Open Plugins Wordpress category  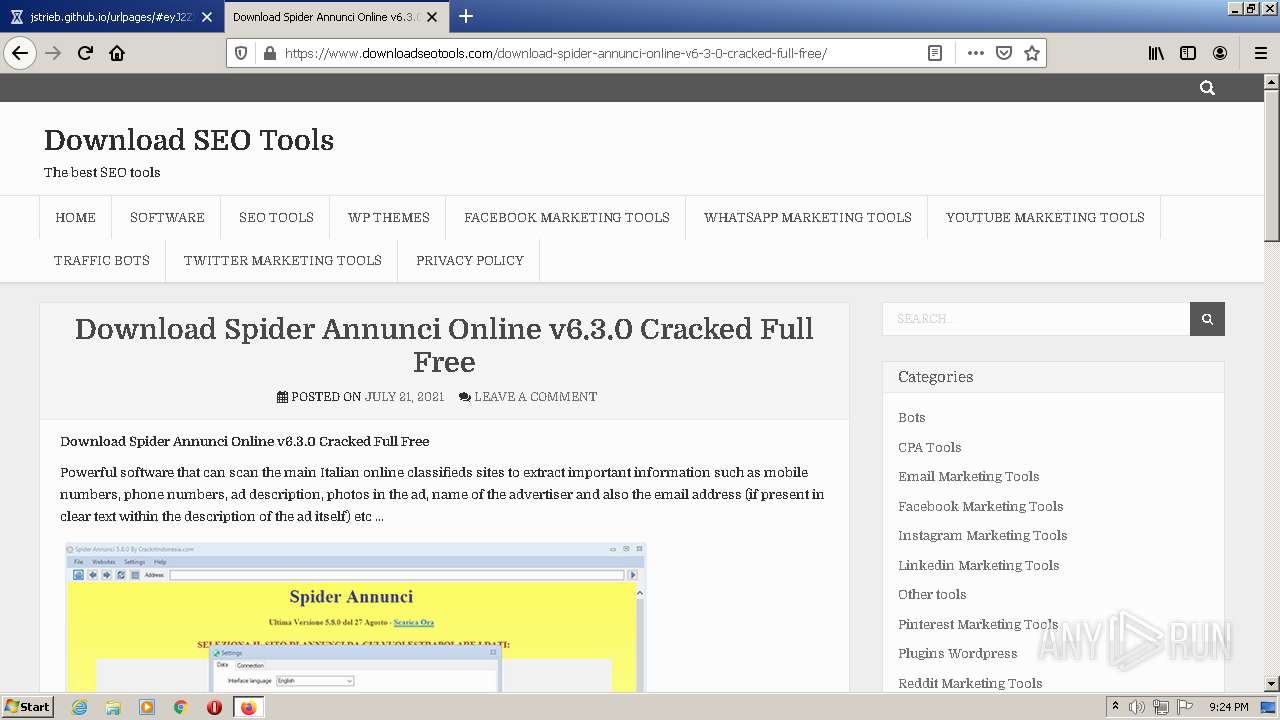(958, 653)
